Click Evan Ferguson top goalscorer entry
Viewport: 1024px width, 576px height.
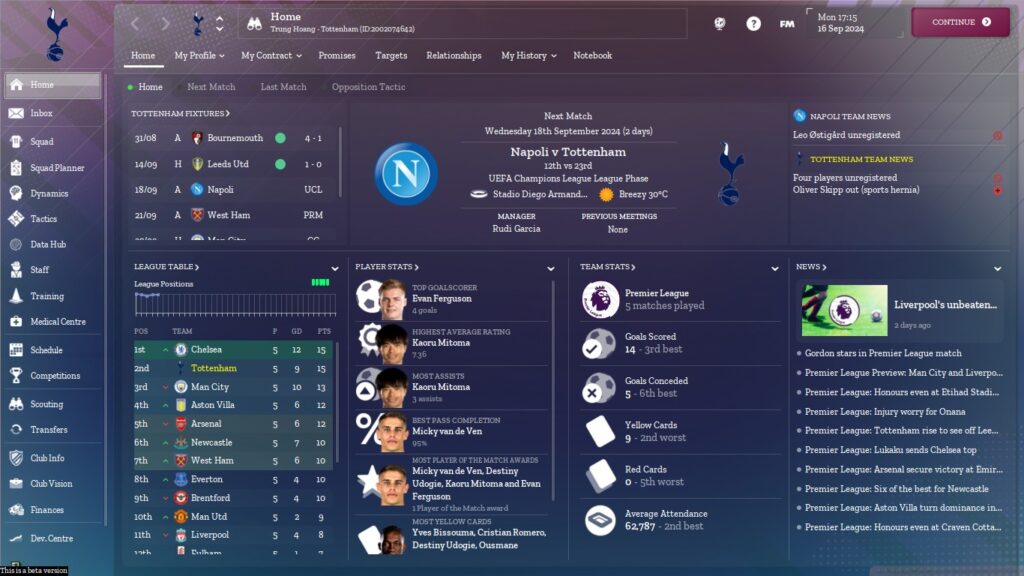coord(451,298)
